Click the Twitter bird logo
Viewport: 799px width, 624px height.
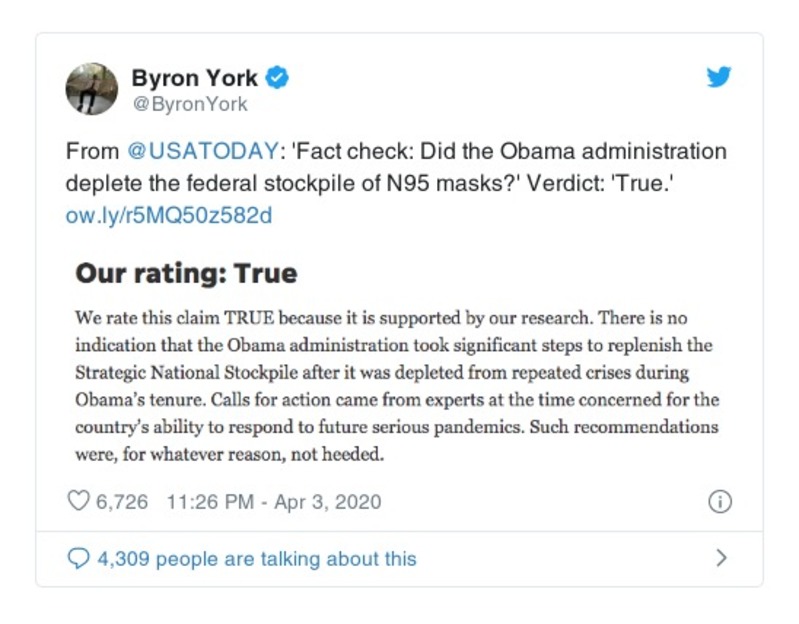(x=719, y=78)
